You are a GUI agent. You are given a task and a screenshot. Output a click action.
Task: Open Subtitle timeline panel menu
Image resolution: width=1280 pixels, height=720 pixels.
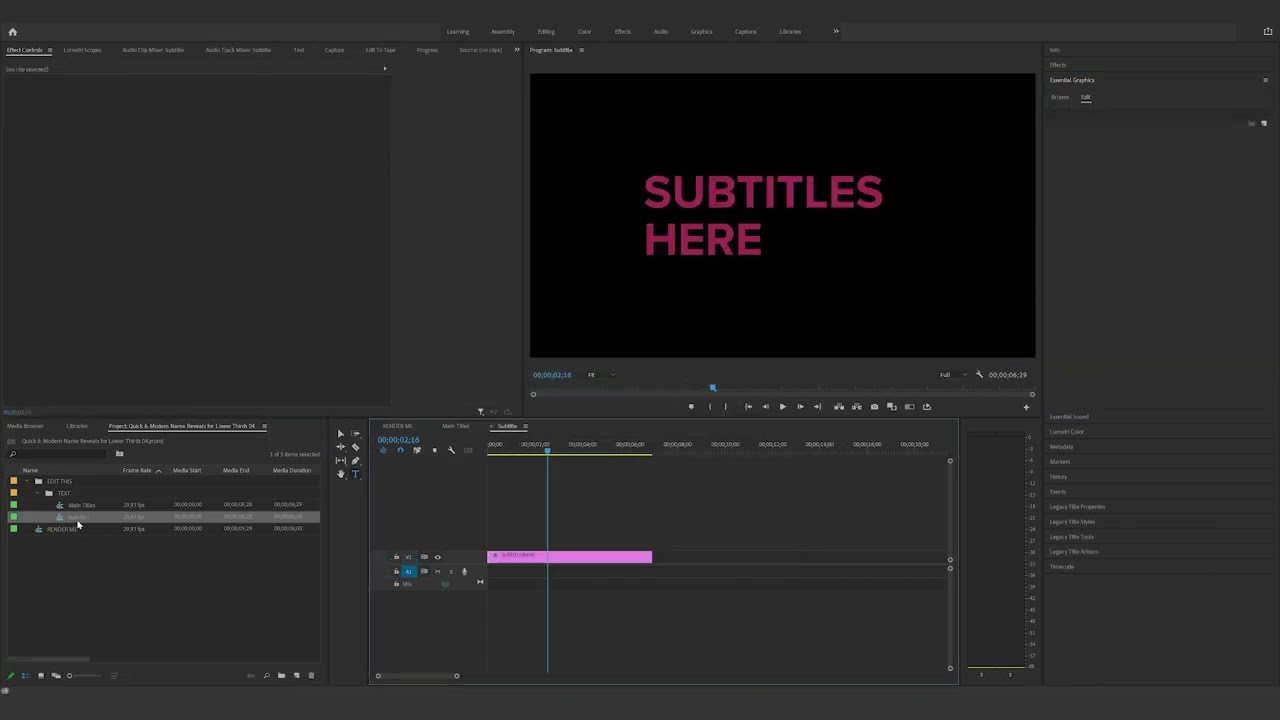tap(525, 426)
